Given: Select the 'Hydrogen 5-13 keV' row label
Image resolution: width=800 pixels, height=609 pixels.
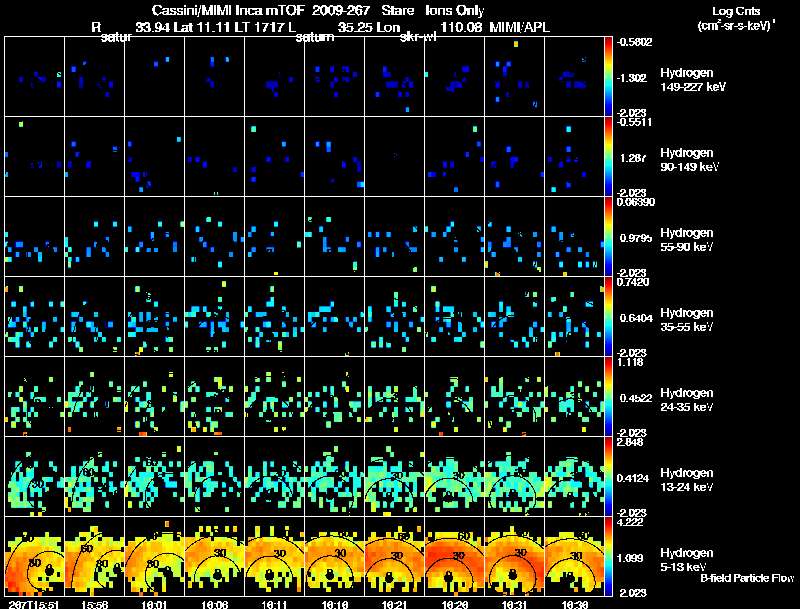Looking at the screenshot, I should (687, 560).
